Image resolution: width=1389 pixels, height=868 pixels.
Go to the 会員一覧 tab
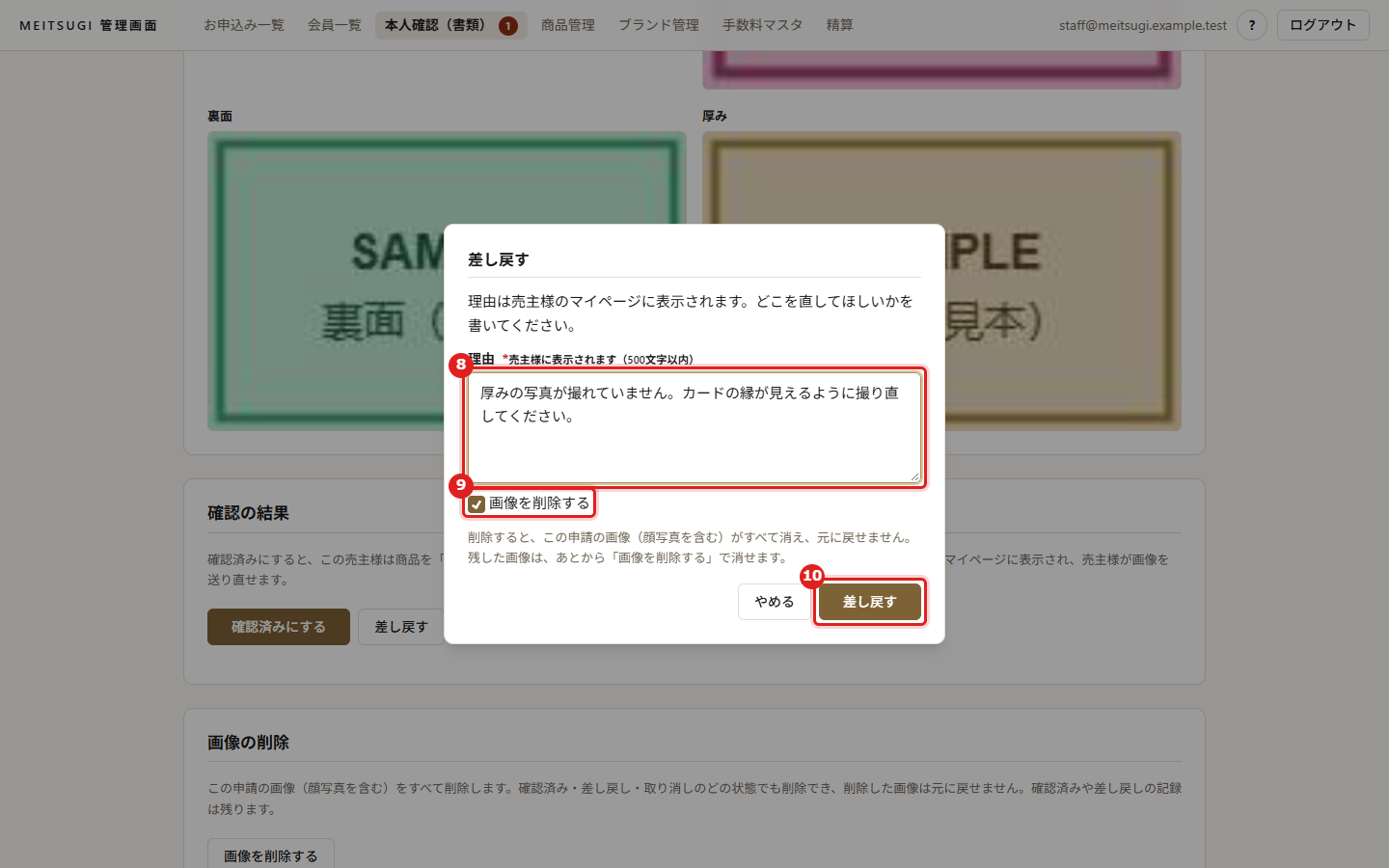[x=335, y=25]
